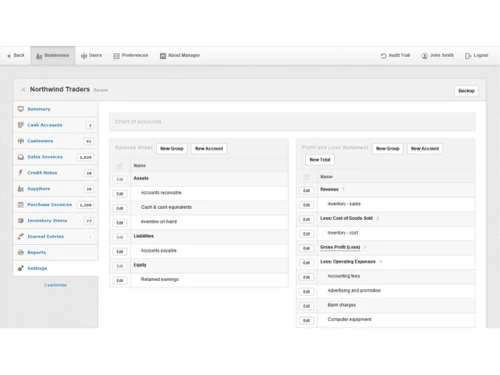The width and height of the screenshot is (500, 375).
Task: Edit the Revenue group
Action: tap(306, 190)
